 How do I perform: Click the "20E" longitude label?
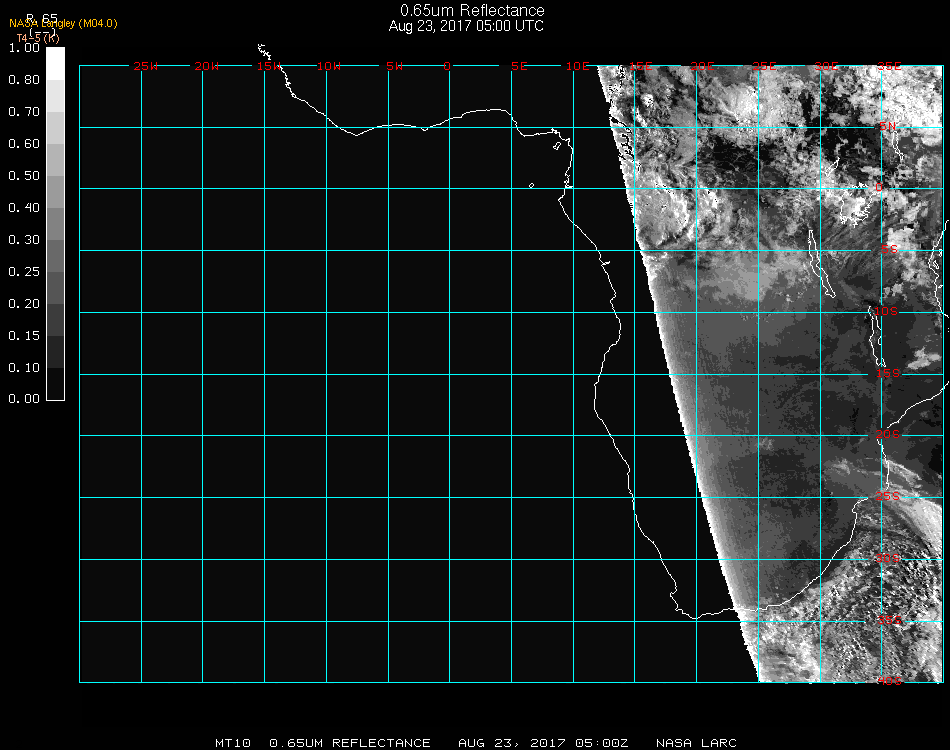[x=702, y=66]
